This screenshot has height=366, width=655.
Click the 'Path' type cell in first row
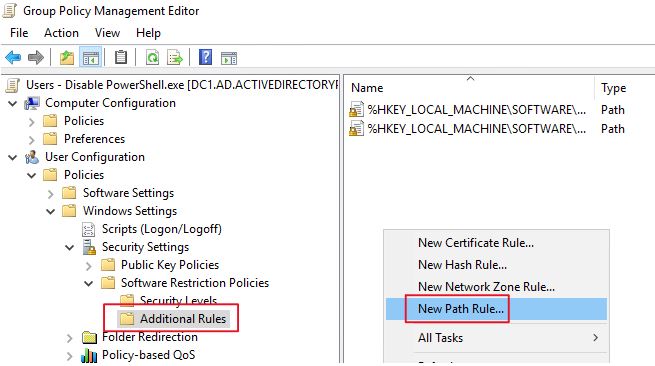click(613, 110)
